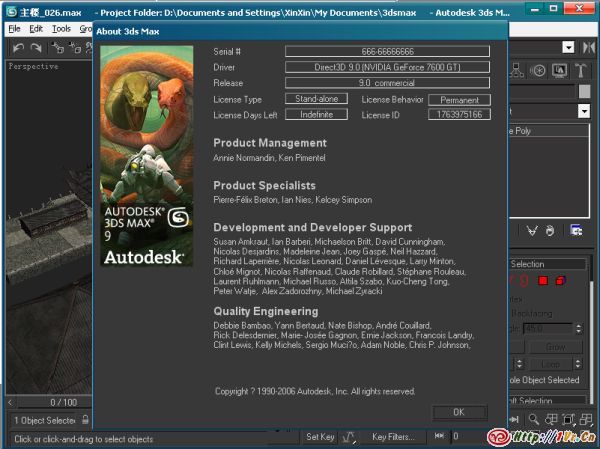Open the File menu

[x=15, y=29]
